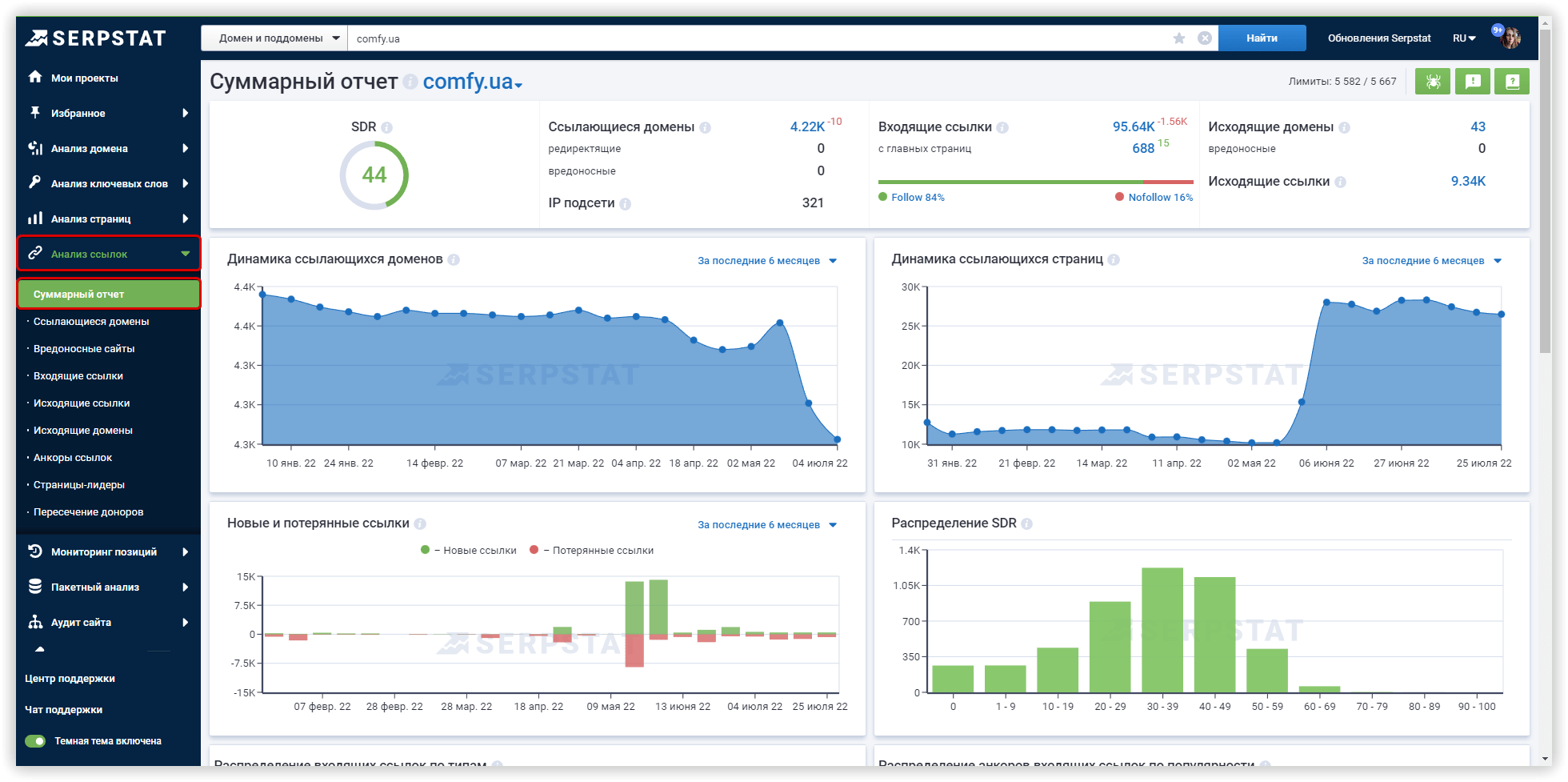This screenshot has width=1568, height=782.
Task: Open the user profile avatar
Action: (1510, 37)
